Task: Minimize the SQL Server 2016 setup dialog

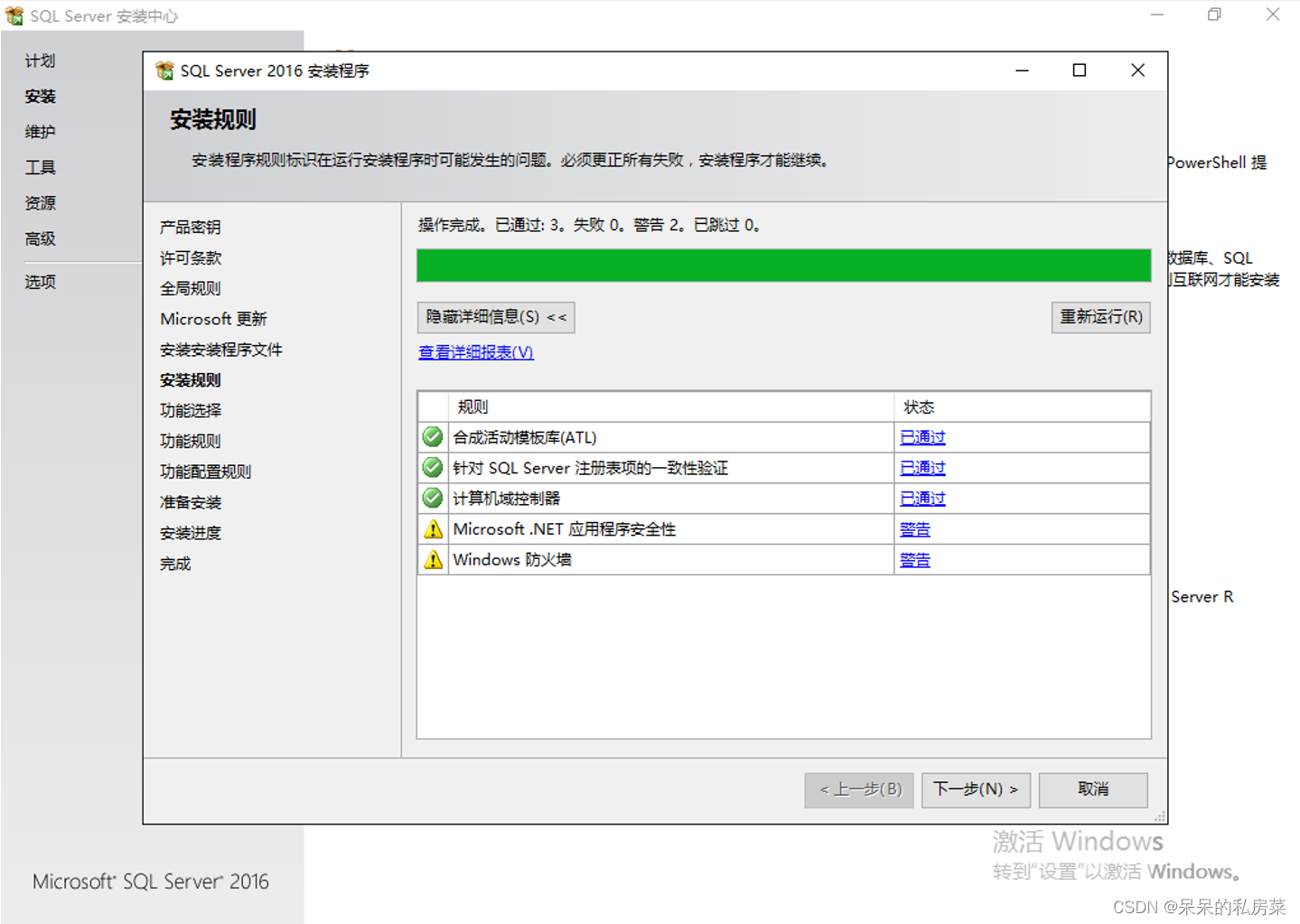Action: (1022, 70)
